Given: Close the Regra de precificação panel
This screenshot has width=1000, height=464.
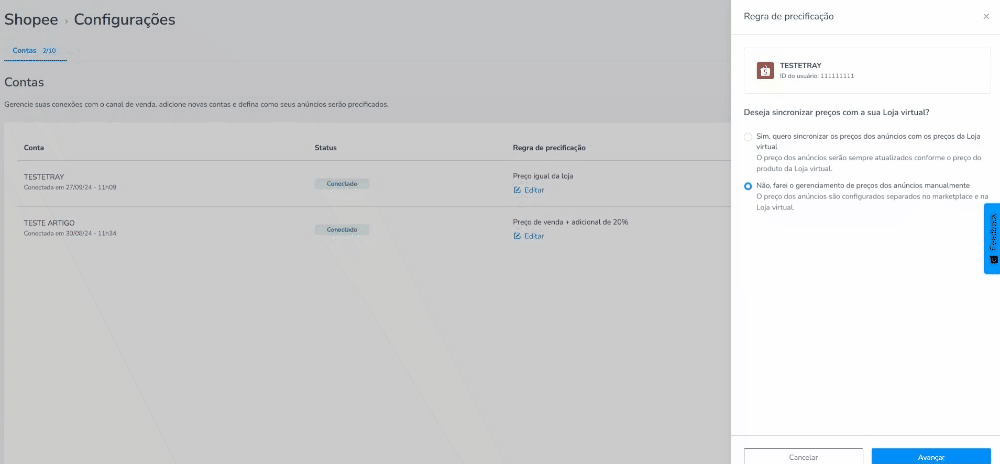Looking at the screenshot, I should tap(986, 17).
